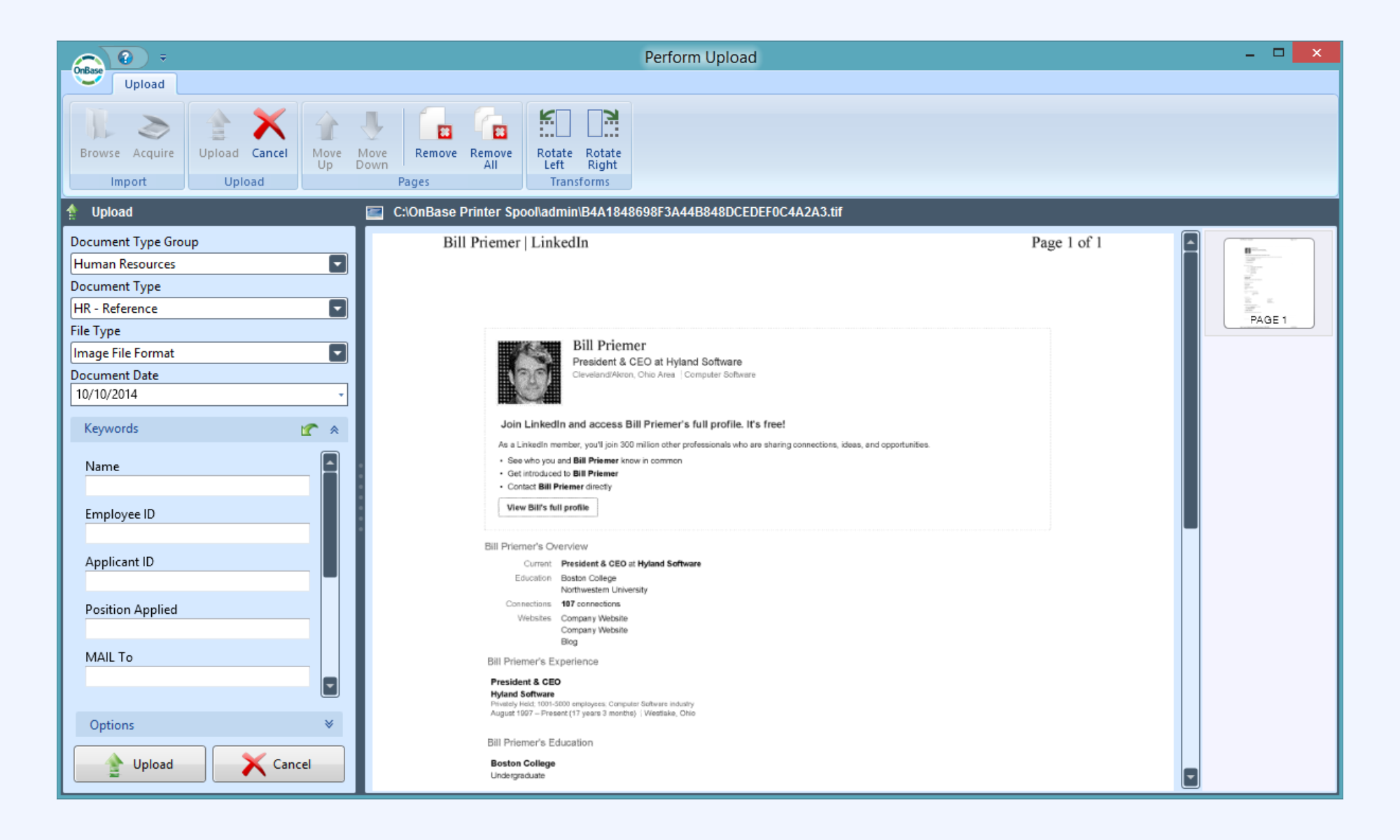Screen dimensions: 1400x840
Task: Open quick access toolbar customize arrow
Action: pos(162,57)
